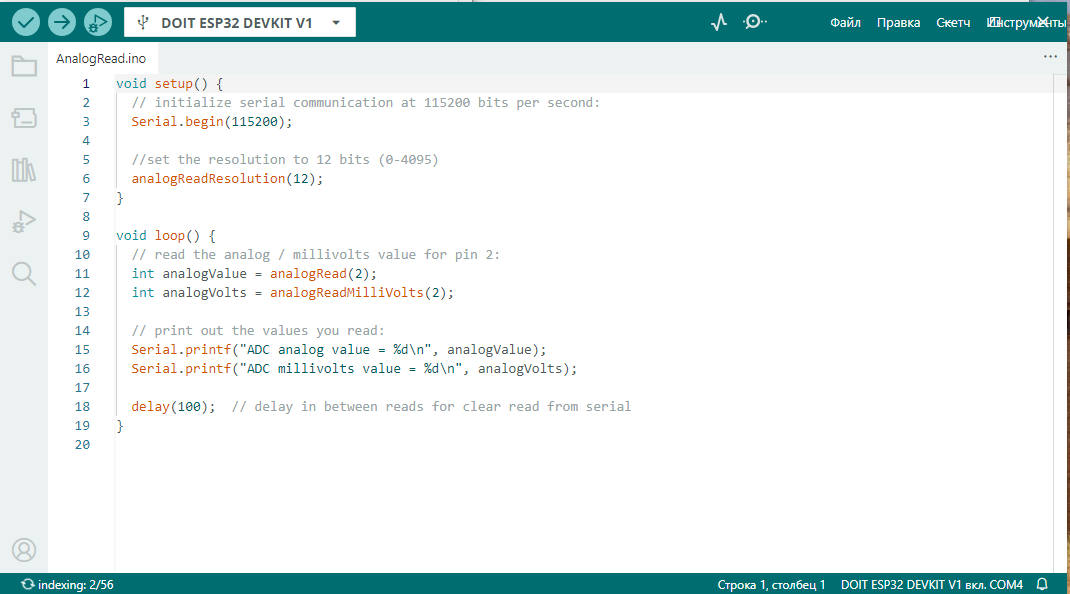Open the Файл menu
The width and height of the screenshot is (1070, 594).
(845, 23)
